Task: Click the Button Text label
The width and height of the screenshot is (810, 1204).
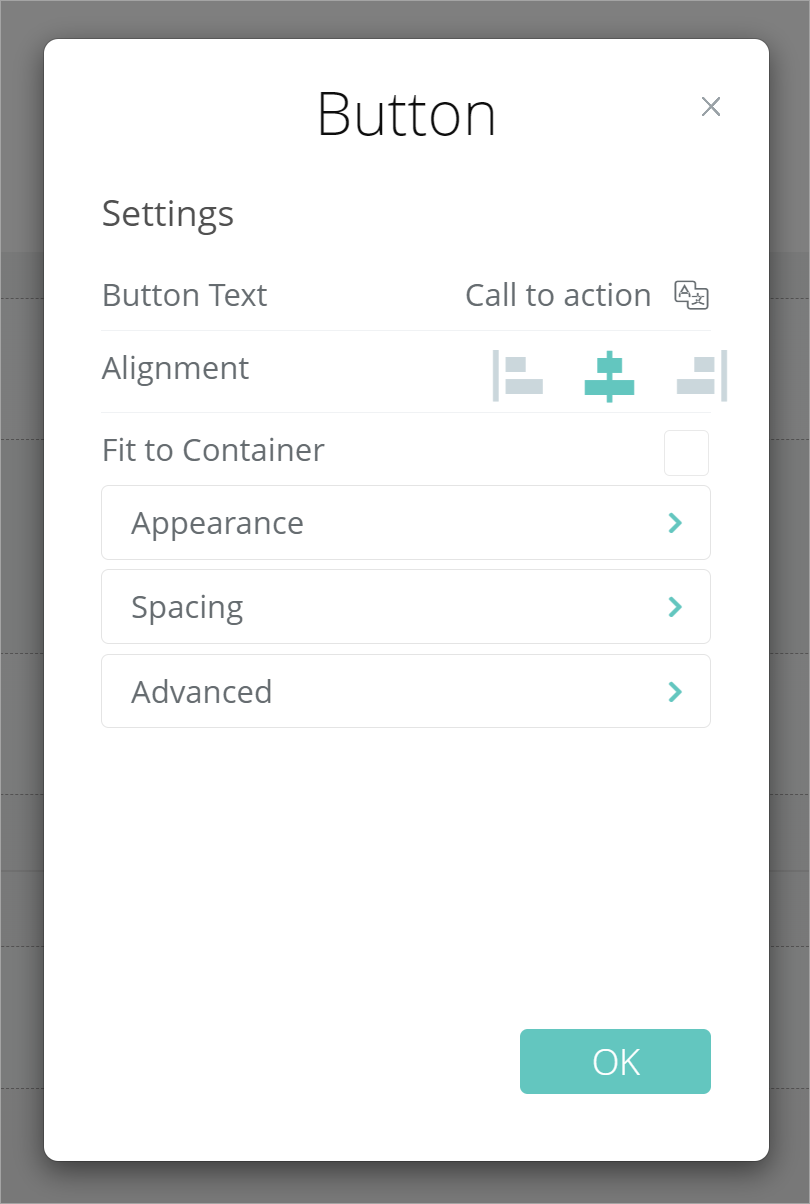Action: (x=185, y=295)
